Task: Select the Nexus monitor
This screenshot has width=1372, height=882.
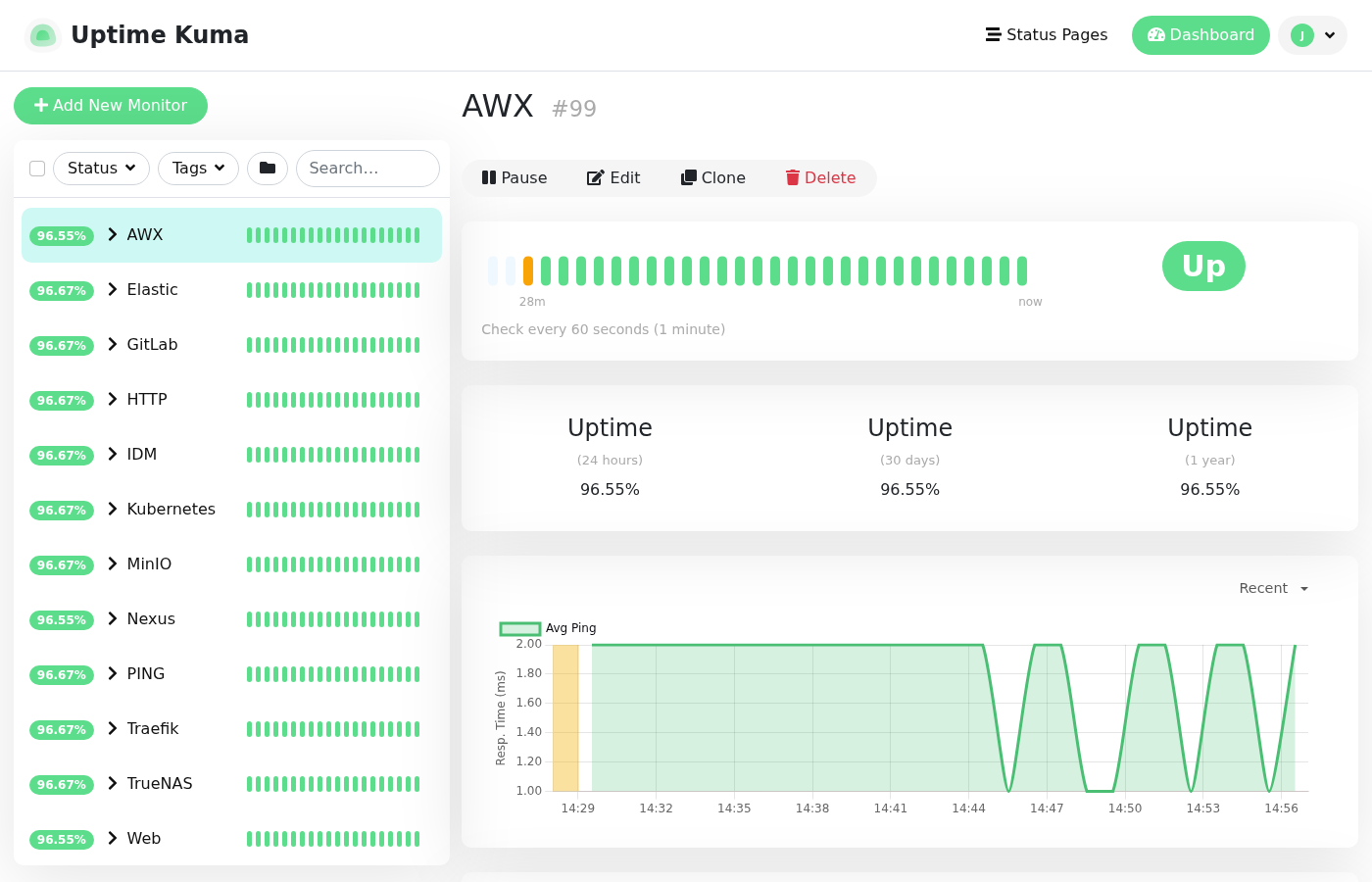Action: (x=231, y=619)
